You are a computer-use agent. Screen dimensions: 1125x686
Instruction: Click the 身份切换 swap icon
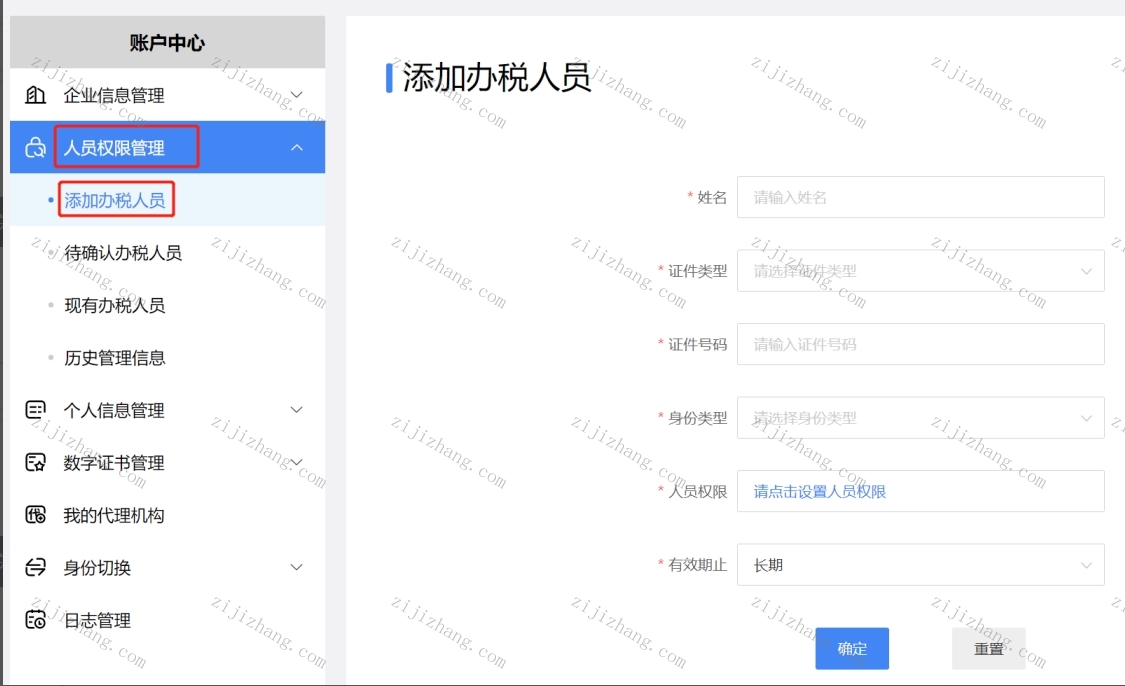click(35, 567)
